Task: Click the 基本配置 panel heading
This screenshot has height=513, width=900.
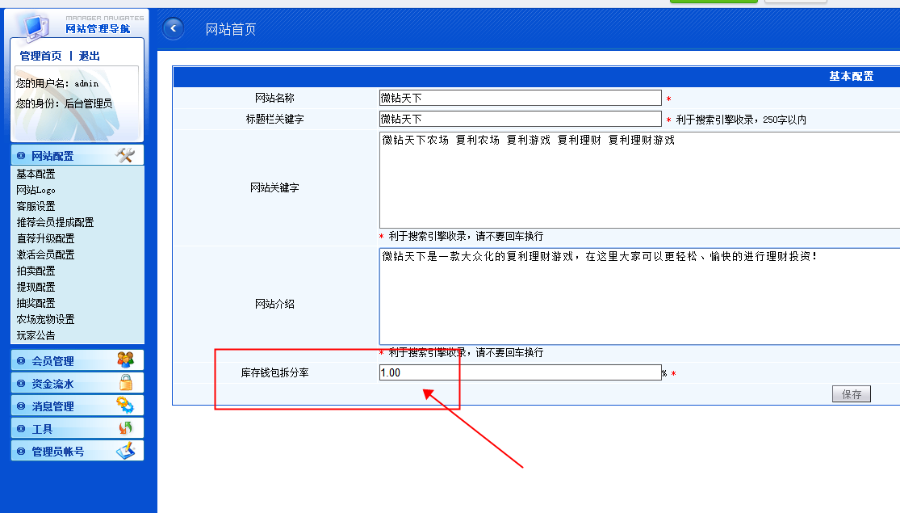Action: 851,76
